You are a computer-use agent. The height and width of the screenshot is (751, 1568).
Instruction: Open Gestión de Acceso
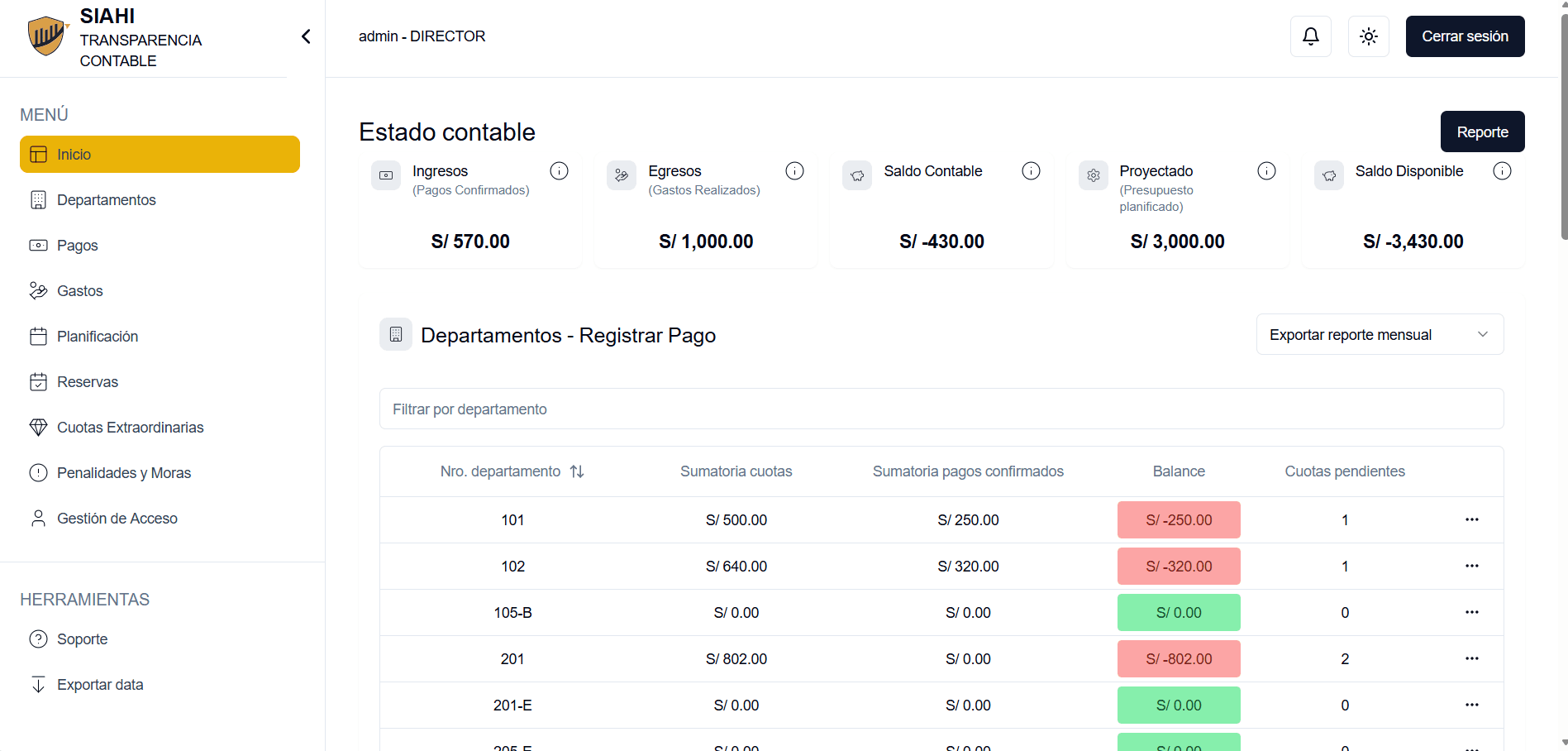[160, 519]
